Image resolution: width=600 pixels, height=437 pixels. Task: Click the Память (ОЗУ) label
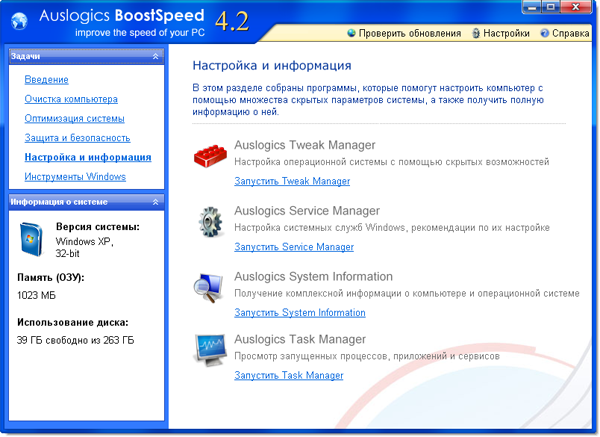(x=51, y=277)
